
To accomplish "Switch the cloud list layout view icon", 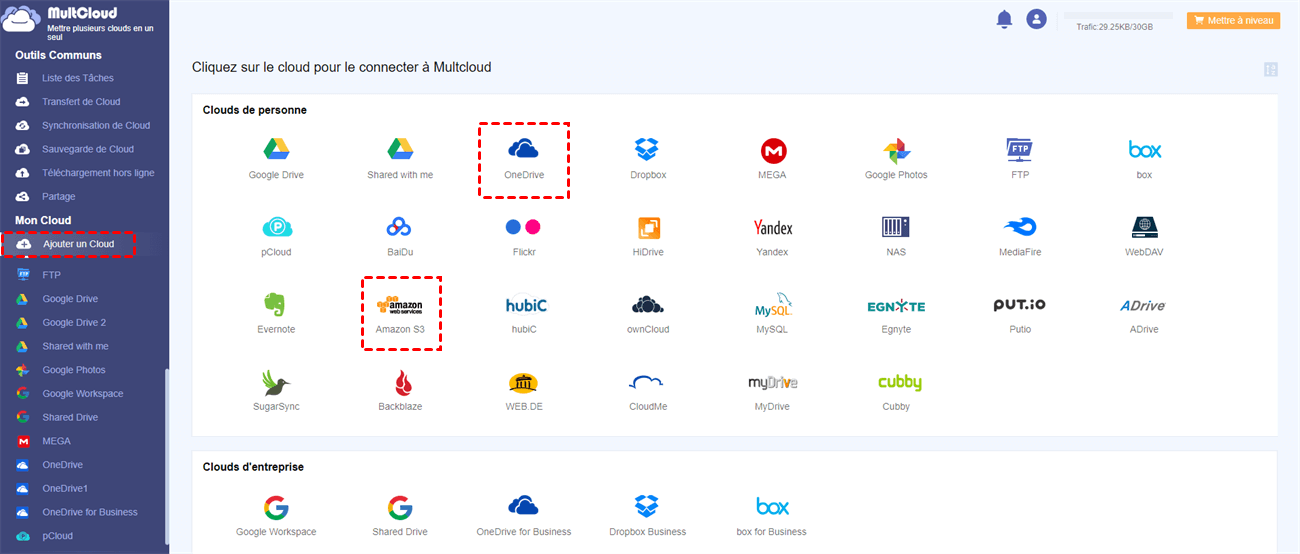I will (1271, 69).
